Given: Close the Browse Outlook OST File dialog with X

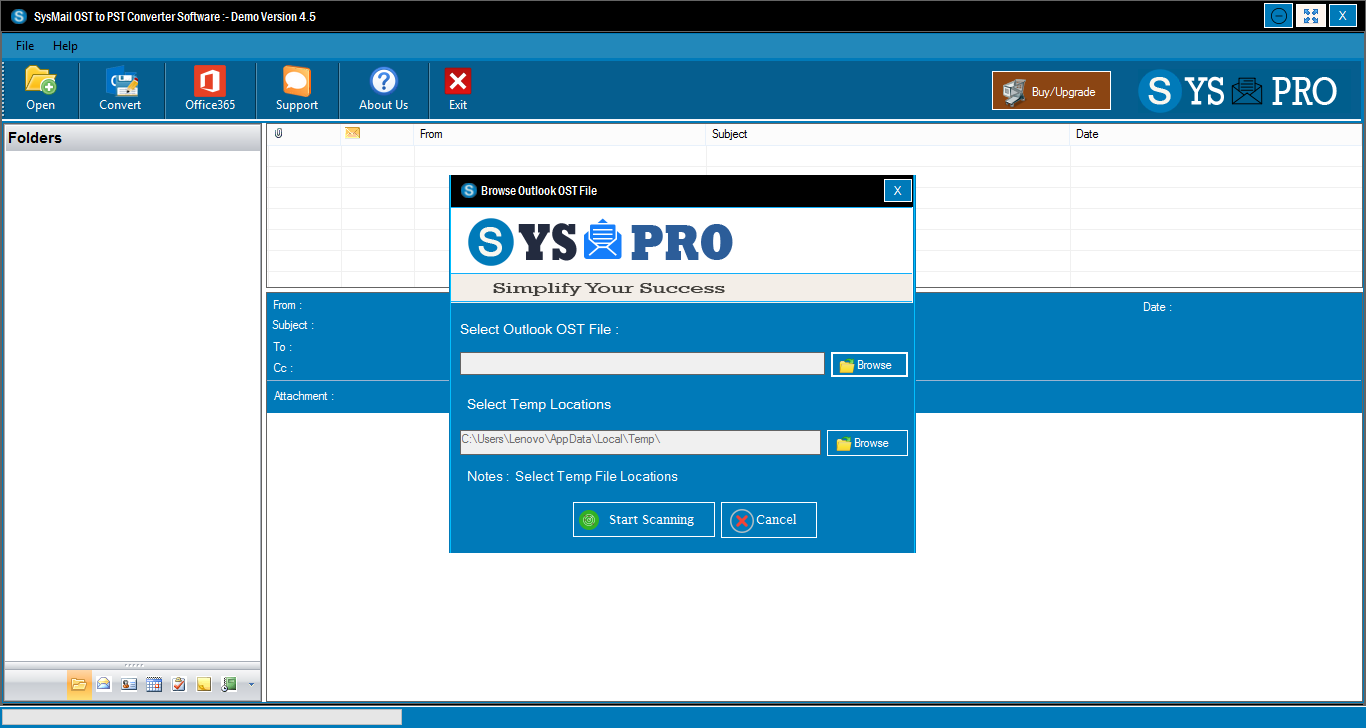Looking at the screenshot, I should click(898, 191).
